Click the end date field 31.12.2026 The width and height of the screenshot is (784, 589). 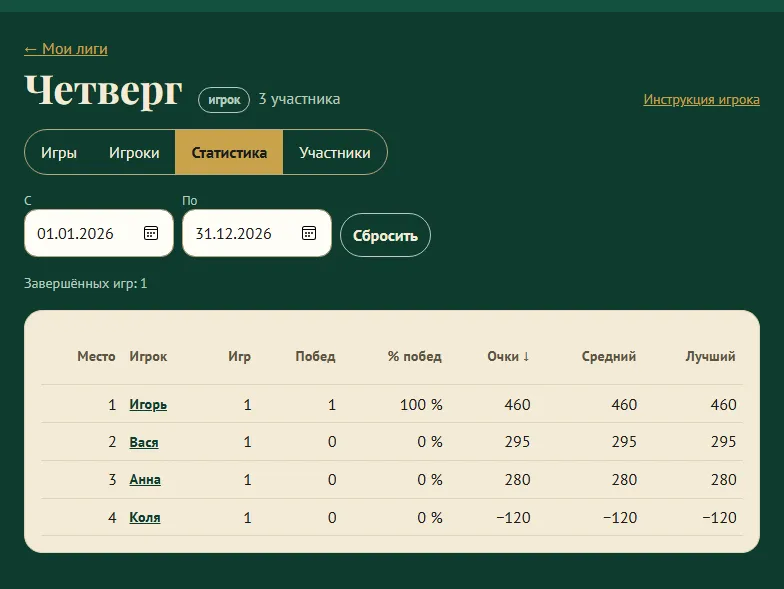click(x=256, y=233)
